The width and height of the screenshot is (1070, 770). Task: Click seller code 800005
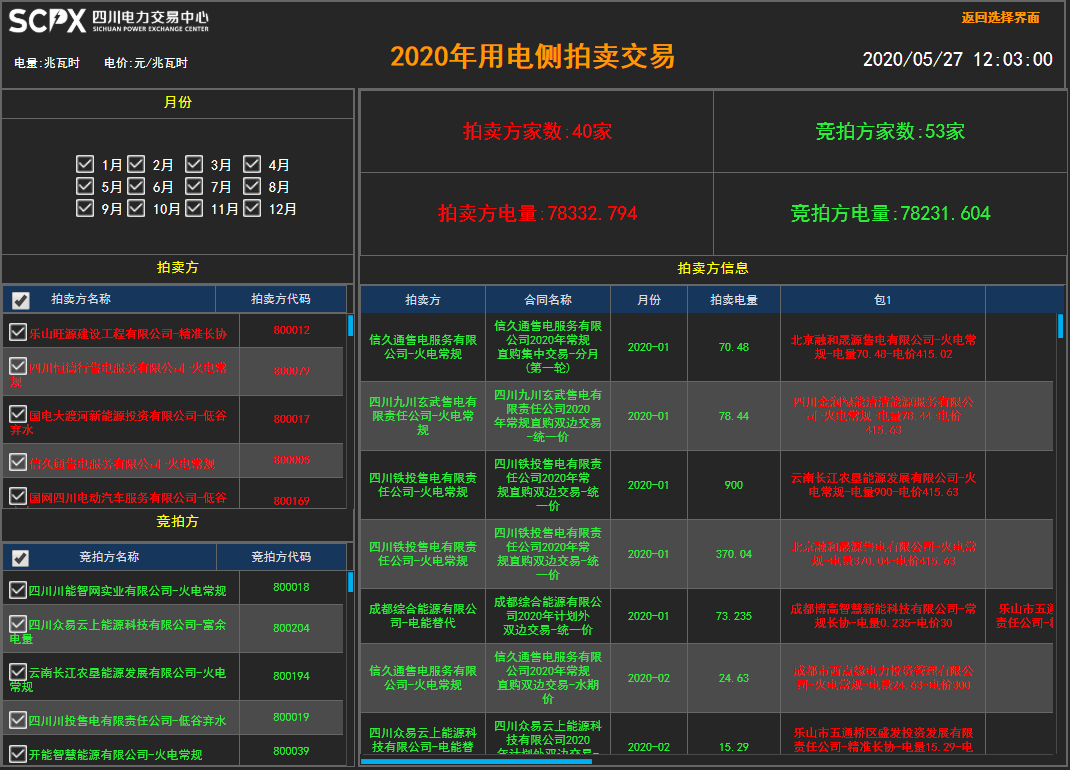(291, 460)
